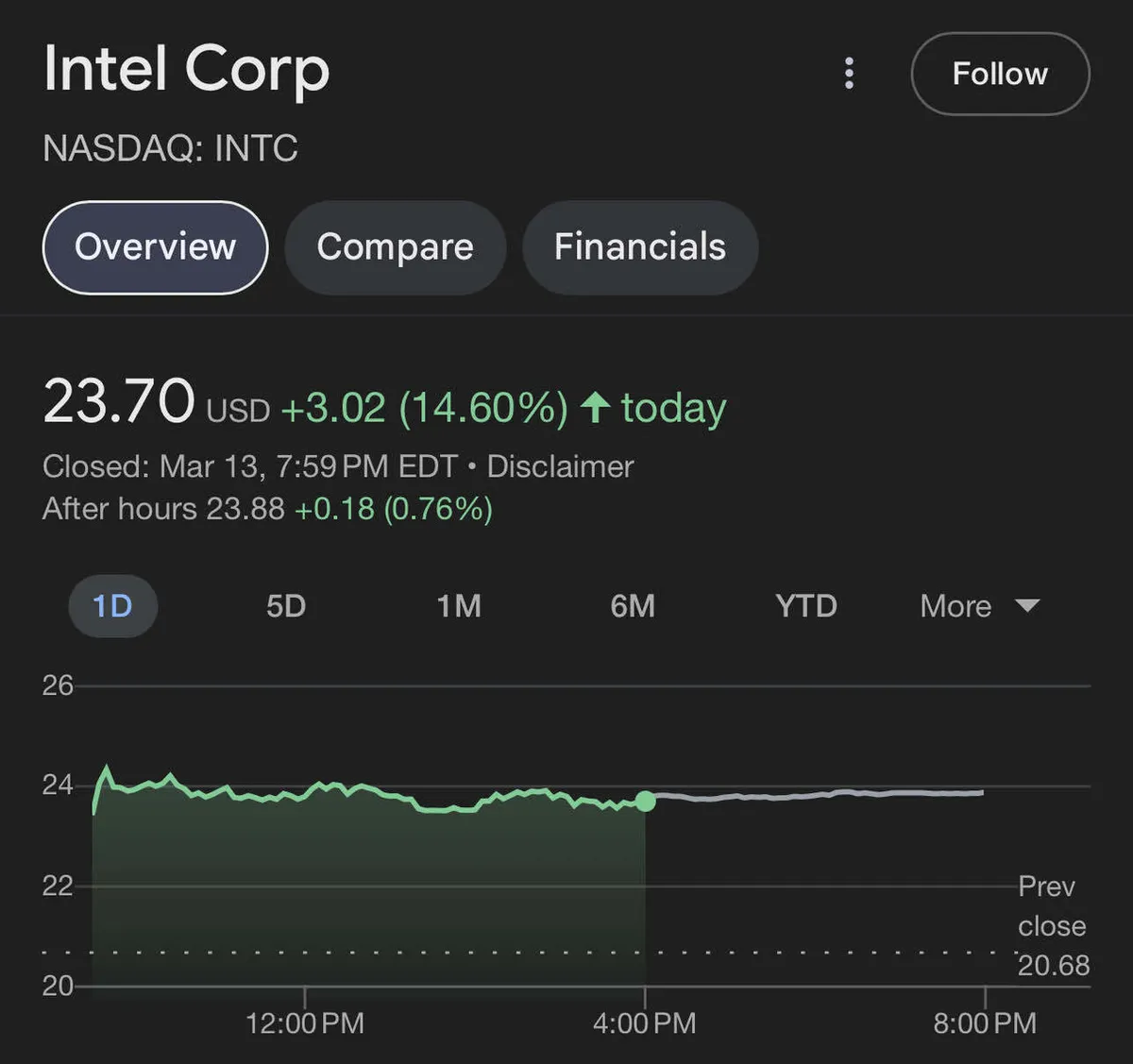Screen dimensions: 1133x1064
Task: Click the Prev close 20.68 label
Action: [1053, 926]
